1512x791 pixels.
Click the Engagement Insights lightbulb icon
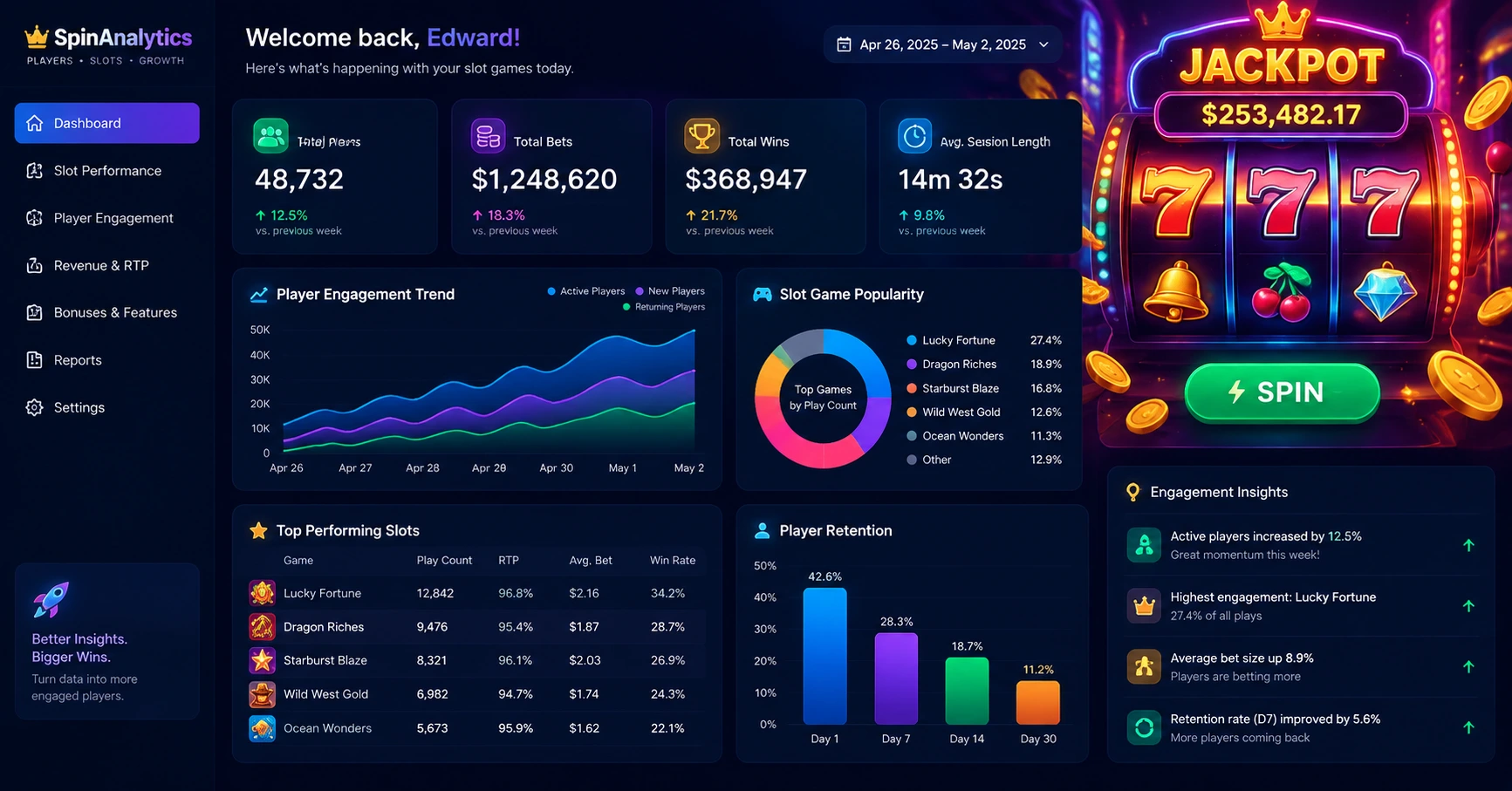(1132, 492)
